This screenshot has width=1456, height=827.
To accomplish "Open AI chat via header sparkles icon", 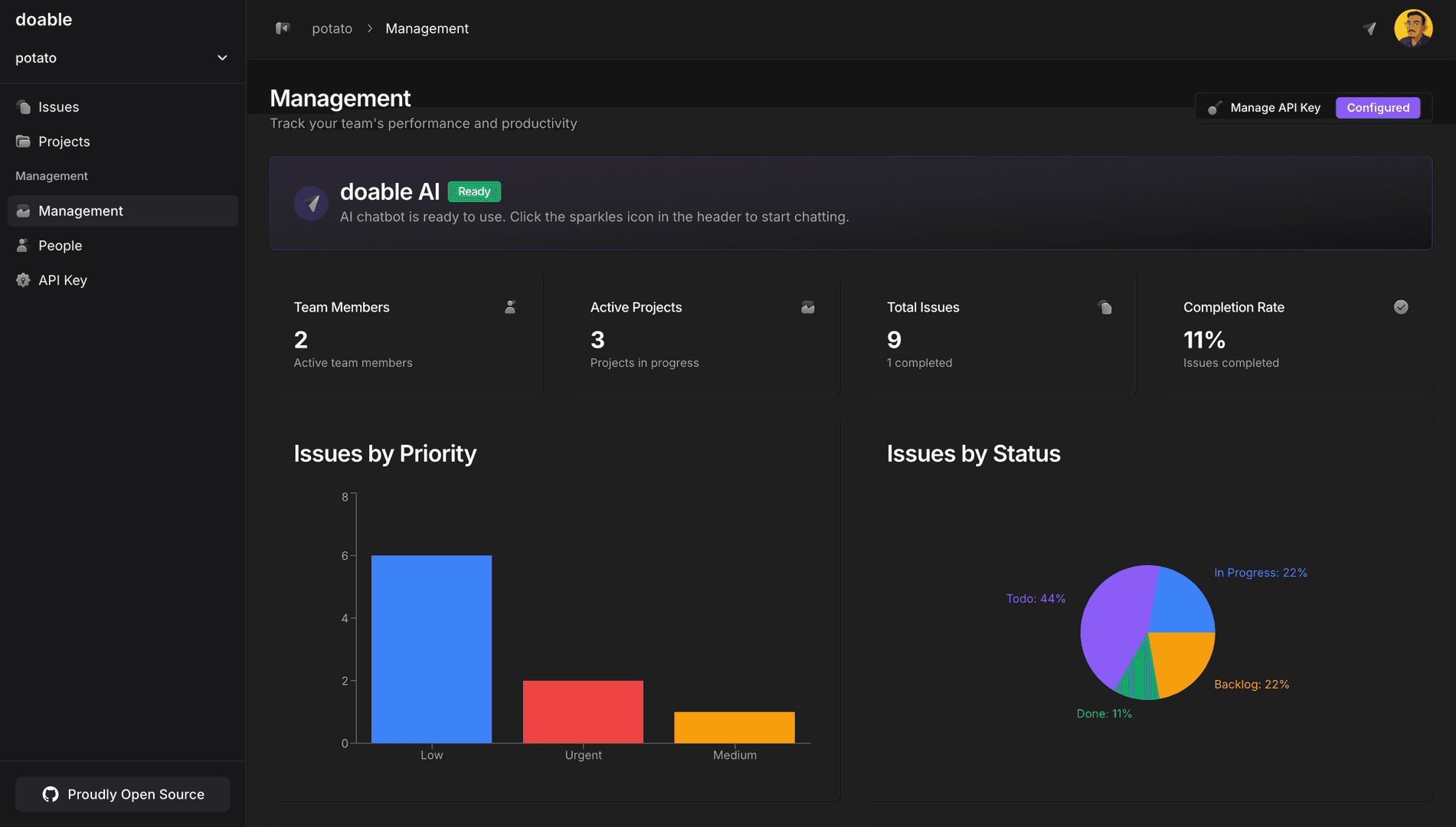I will point(1369,28).
